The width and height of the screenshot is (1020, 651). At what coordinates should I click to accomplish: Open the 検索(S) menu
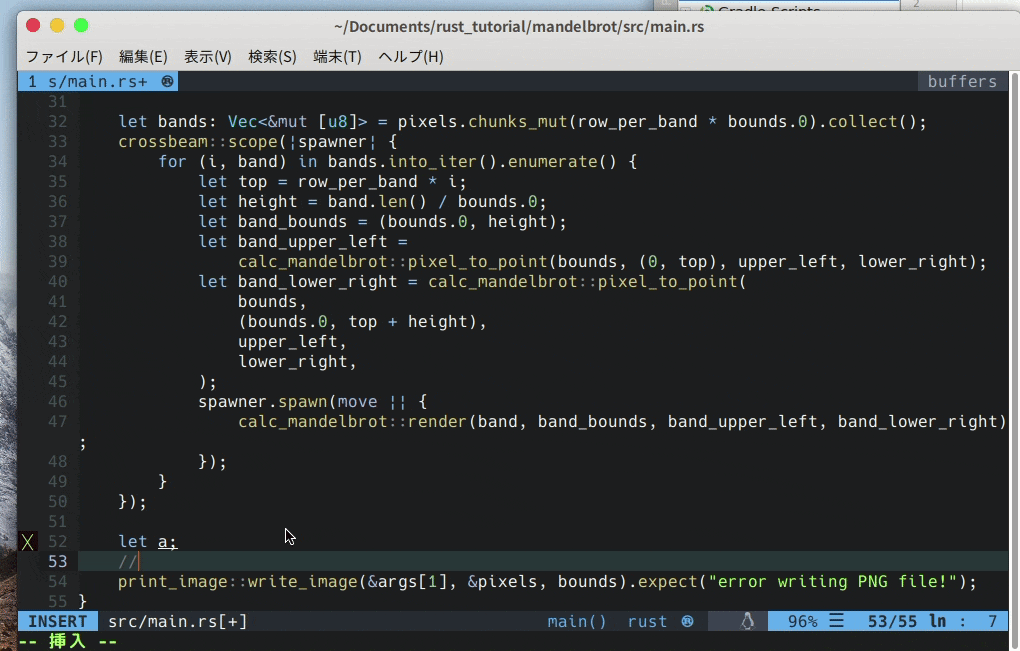pyautogui.click(x=272, y=57)
